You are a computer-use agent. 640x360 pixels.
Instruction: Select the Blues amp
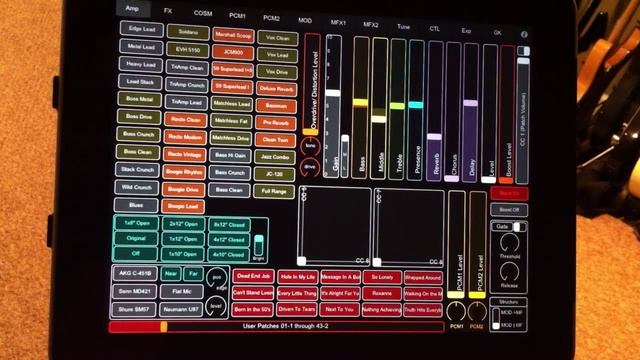tap(136, 205)
